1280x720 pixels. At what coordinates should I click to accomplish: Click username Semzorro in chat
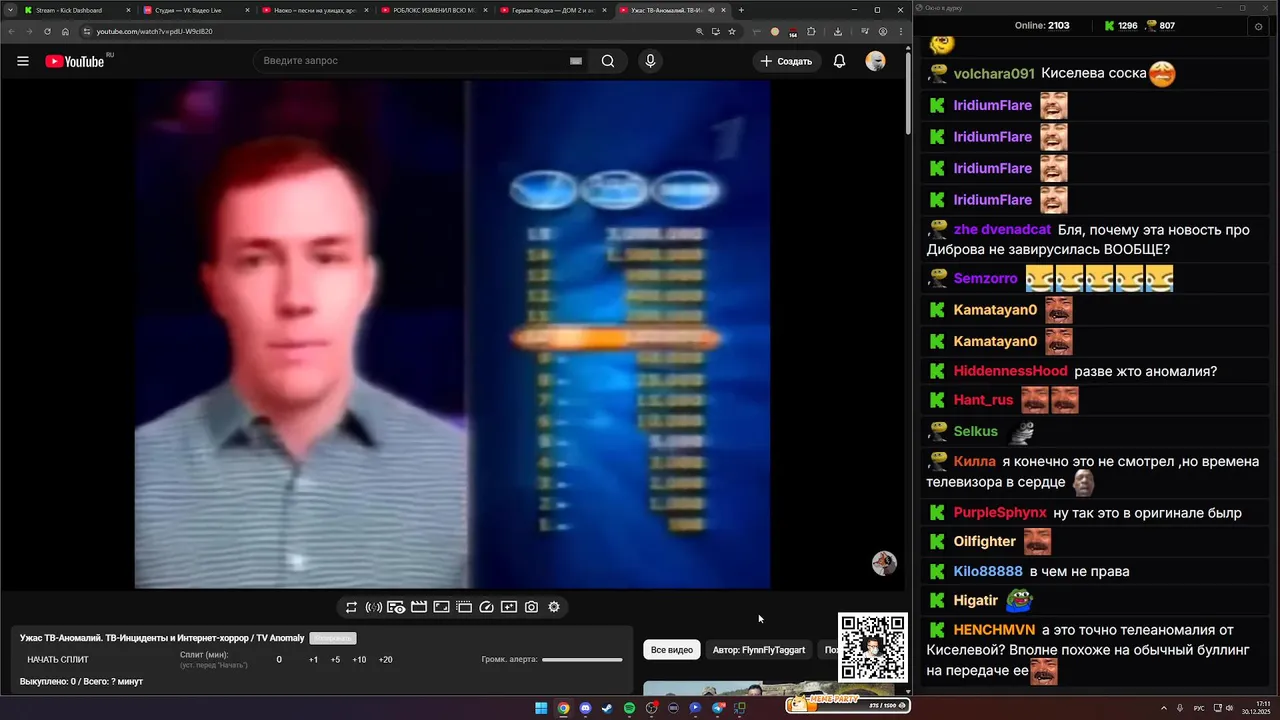(x=985, y=279)
